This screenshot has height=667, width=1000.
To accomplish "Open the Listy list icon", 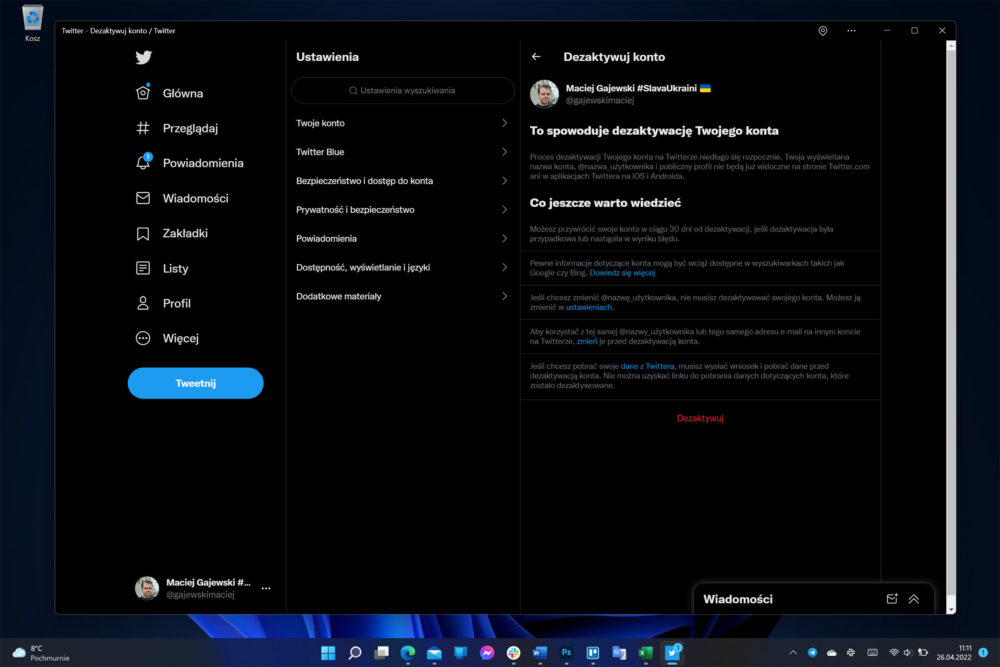I will click(x=143, y=268).
